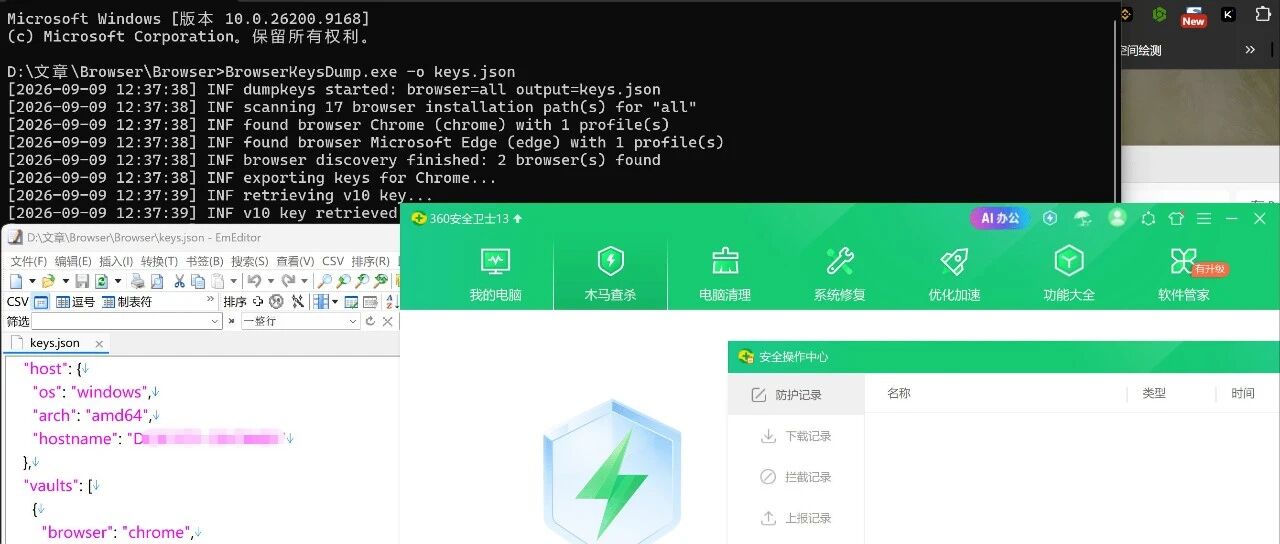This screenshot has height=544, width=1280.
Task: Click the "vaults": [ line in the editor
Action: 62,486
